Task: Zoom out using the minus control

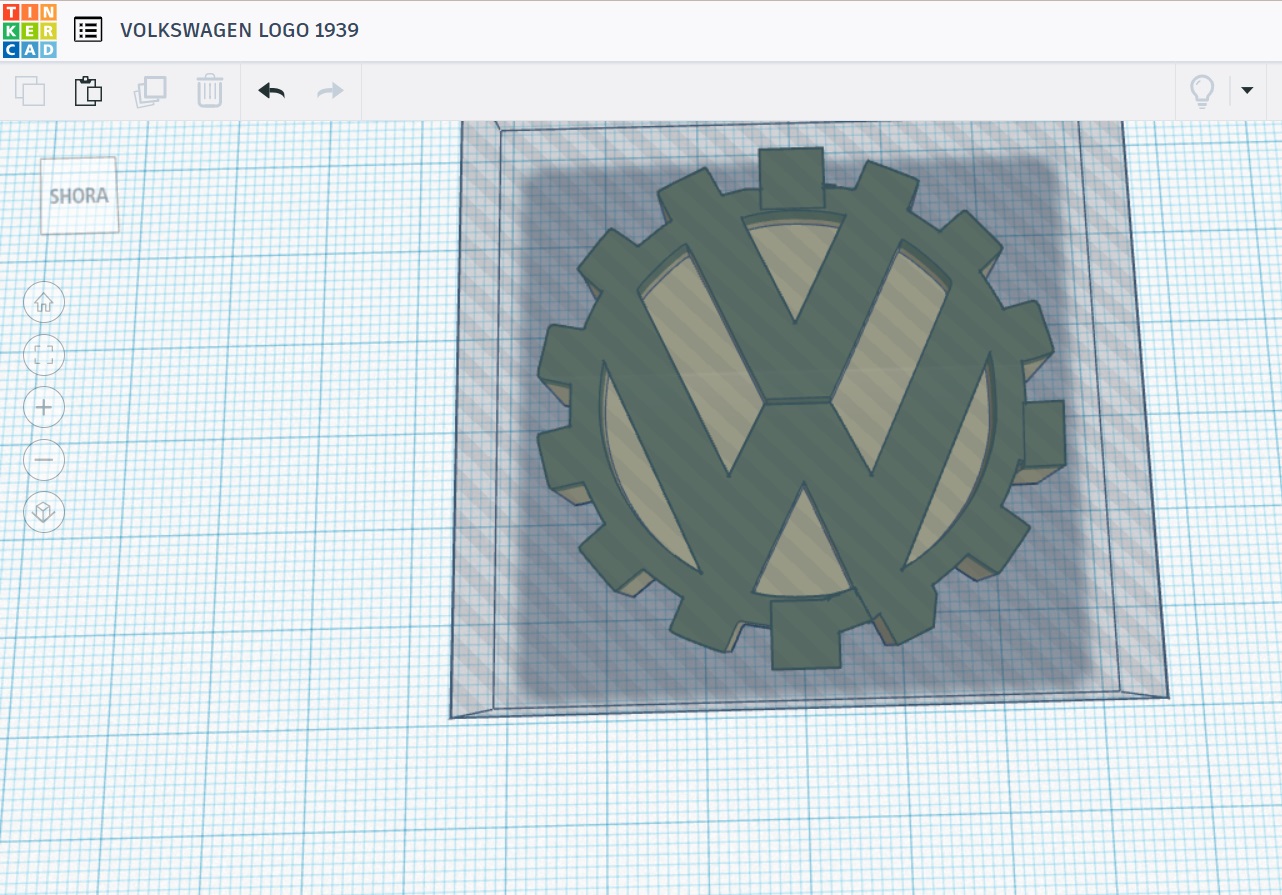Action: coord(43,459)
